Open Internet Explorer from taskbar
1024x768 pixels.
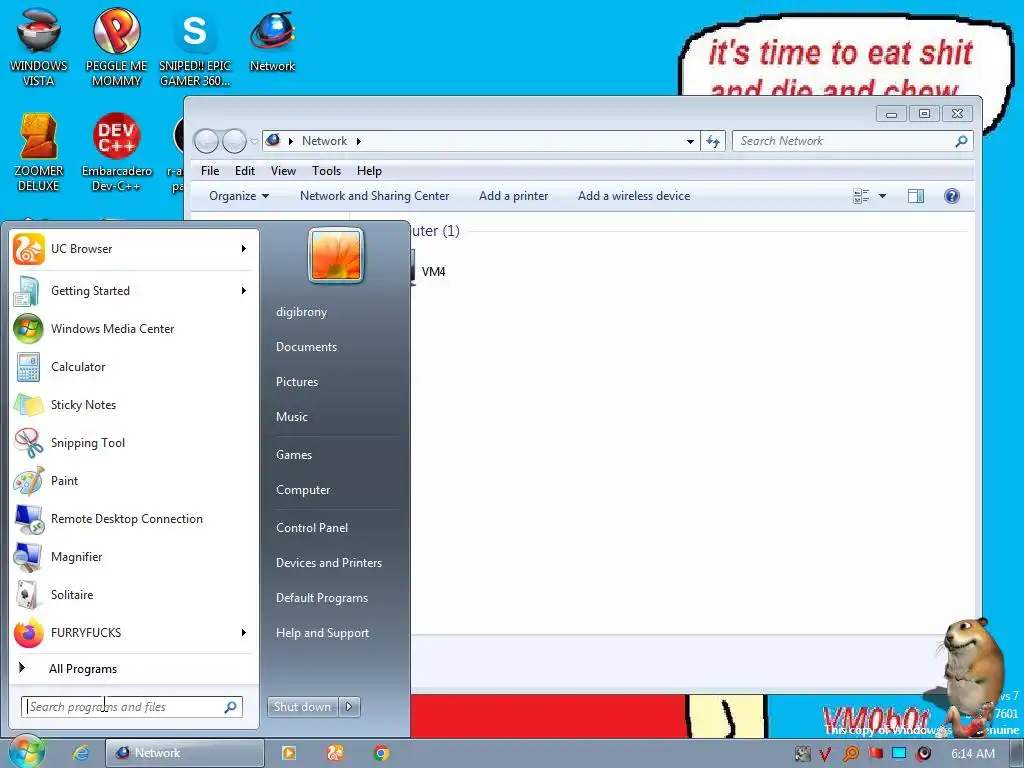(x=80, y=752)
